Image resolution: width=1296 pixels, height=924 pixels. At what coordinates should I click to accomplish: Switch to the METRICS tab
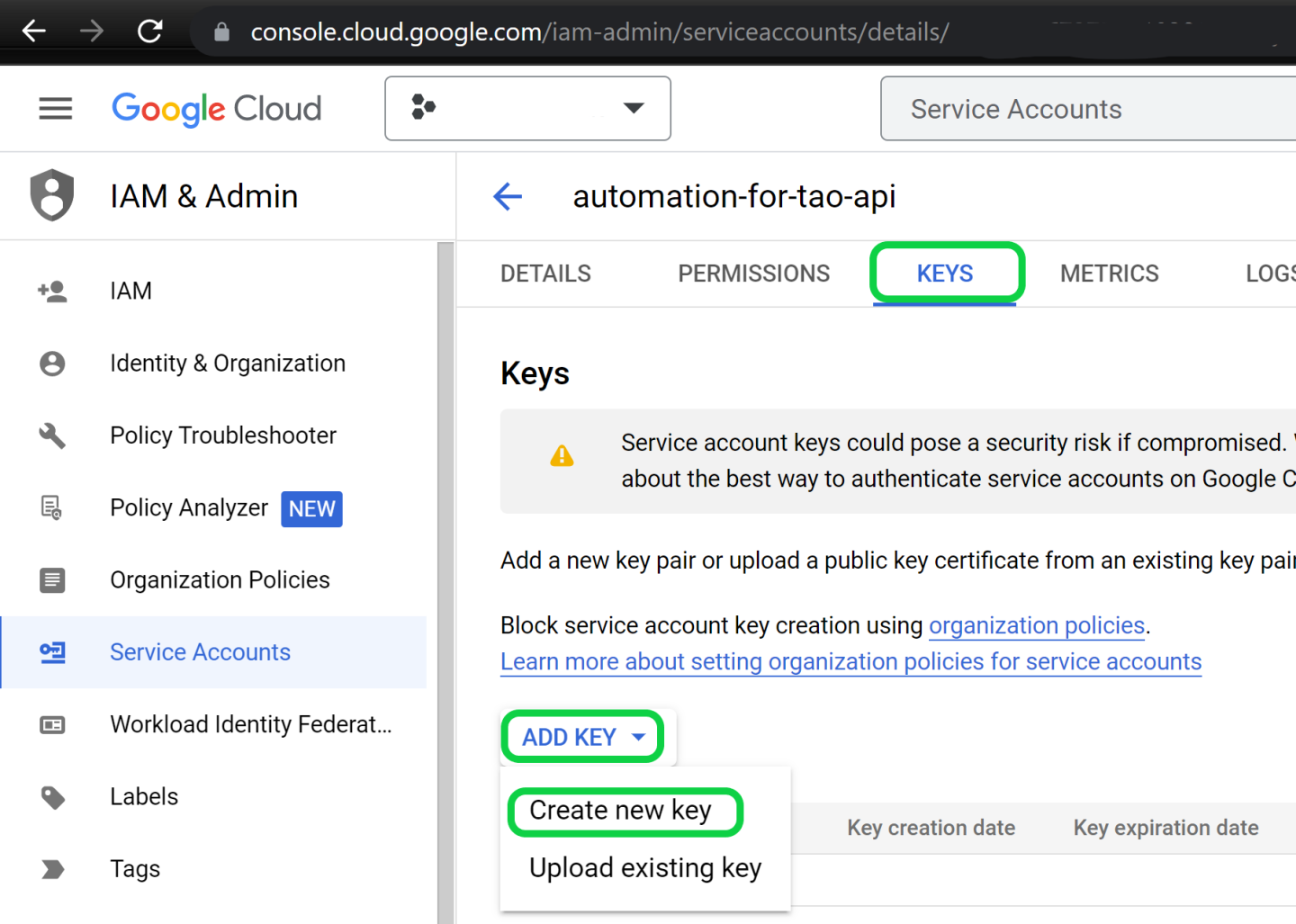(x=1109, y=274)
